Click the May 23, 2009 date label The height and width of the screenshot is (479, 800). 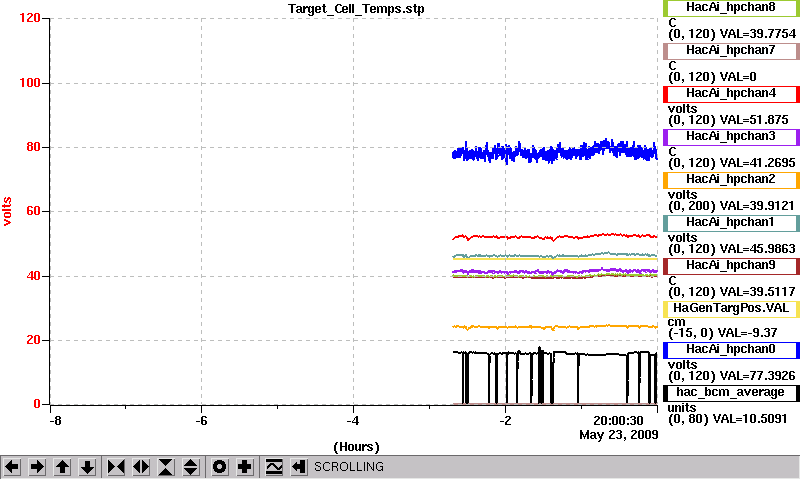[618, 435]
